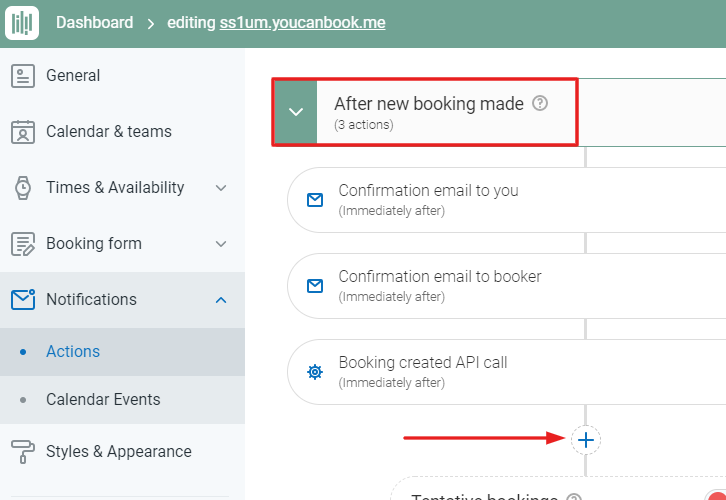The image size is (726, 500).
Task: Go to Dashboard breadcrumb link
Action: tap(94, 23)
